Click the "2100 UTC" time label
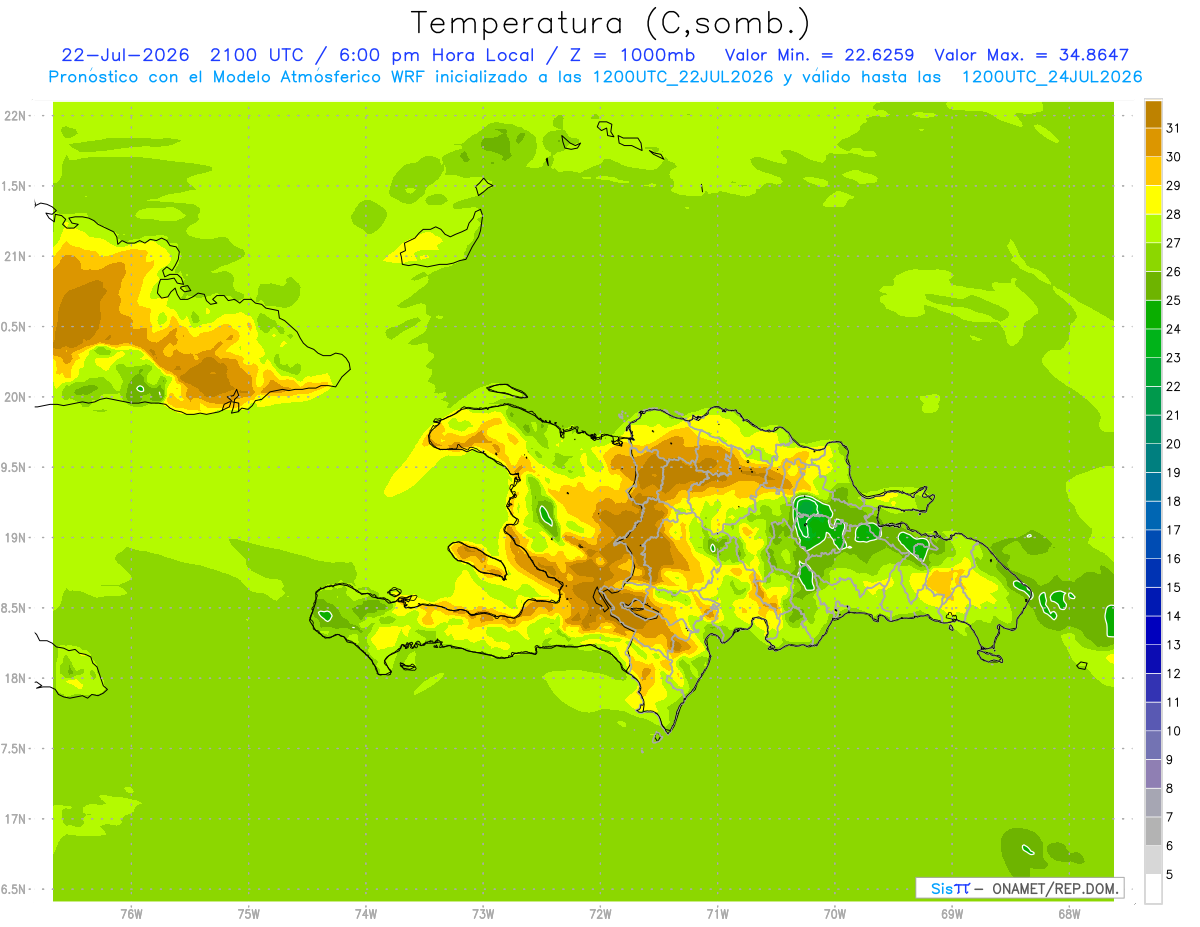The image size is (1200, 927). click(x=258, y=55)
